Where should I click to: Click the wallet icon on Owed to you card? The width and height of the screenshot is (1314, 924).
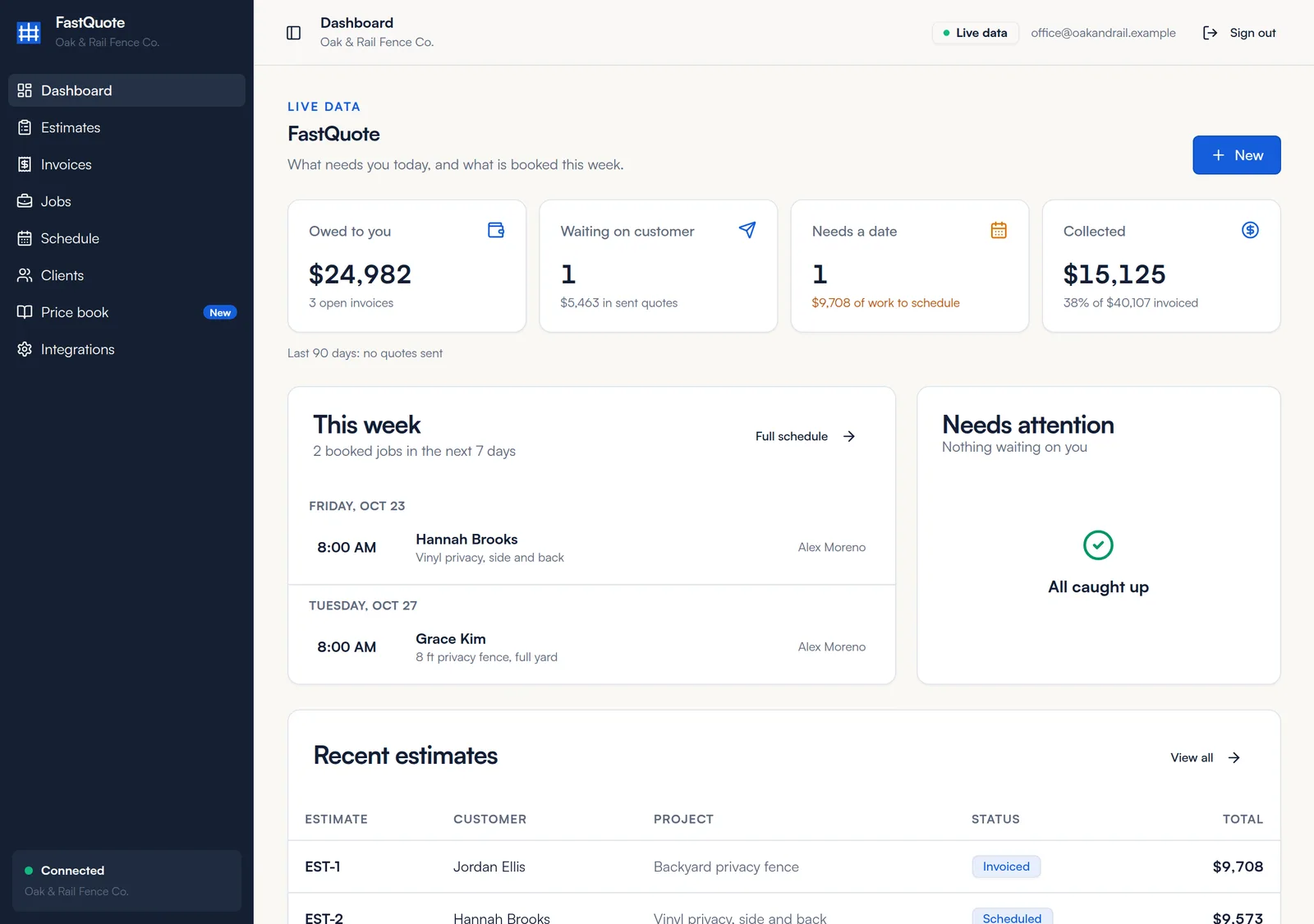pos(496,230)
